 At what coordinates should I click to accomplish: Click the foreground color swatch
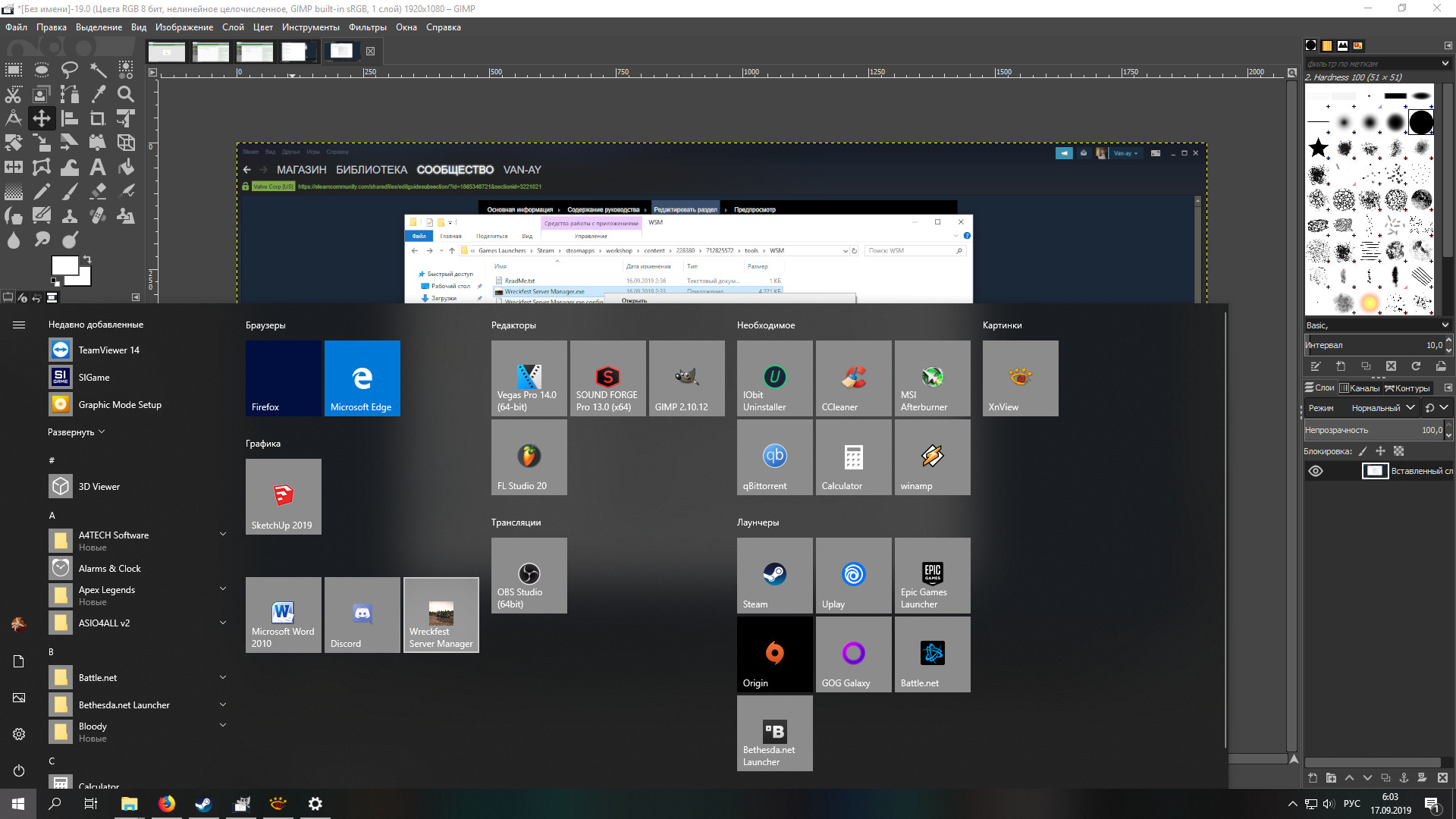[x=64, y=265]
